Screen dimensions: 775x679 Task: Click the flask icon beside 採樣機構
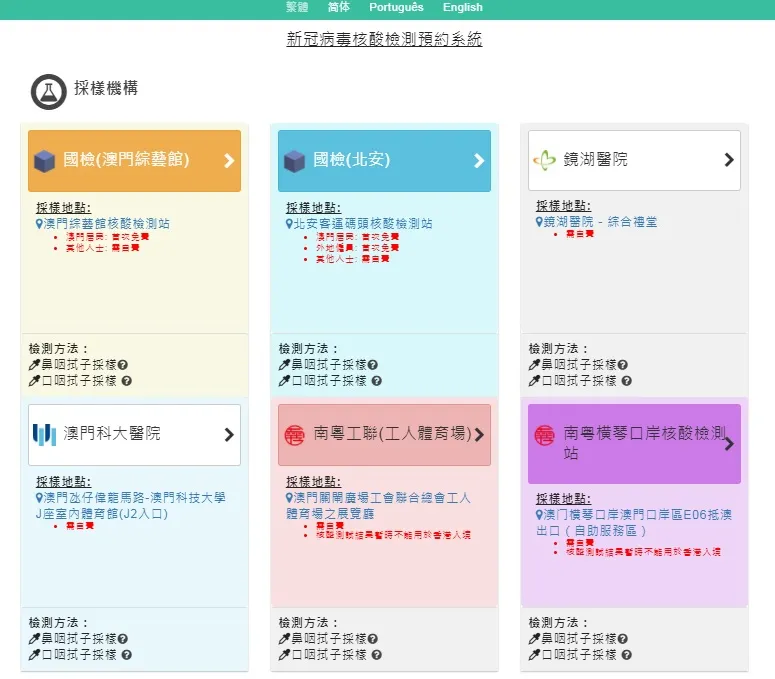click(48, 91)
